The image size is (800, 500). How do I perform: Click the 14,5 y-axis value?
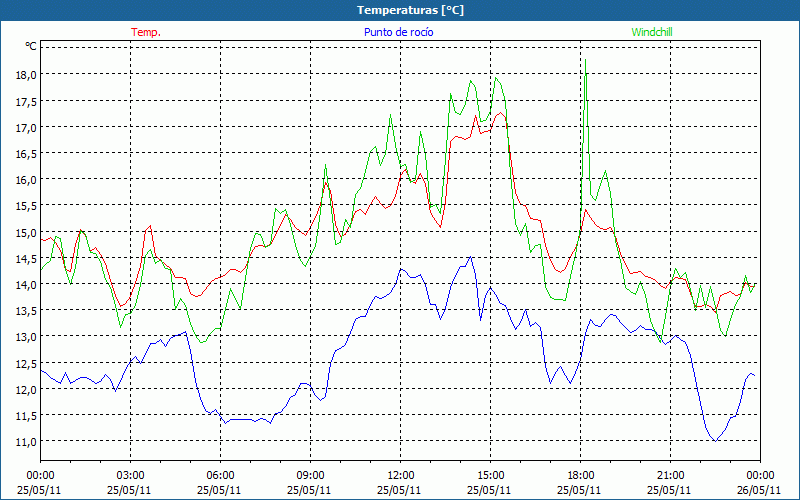pos(27,258)
